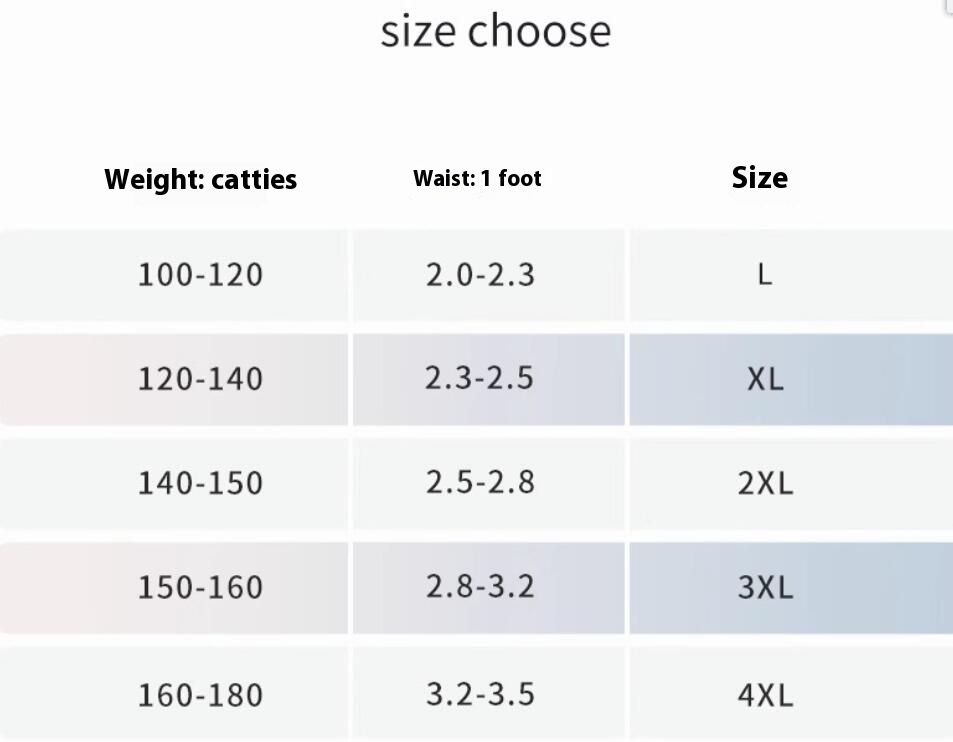The height and width of the screenshot is (742, 953).
Task: Click the word "size" in the title
Action: (419, 31)
